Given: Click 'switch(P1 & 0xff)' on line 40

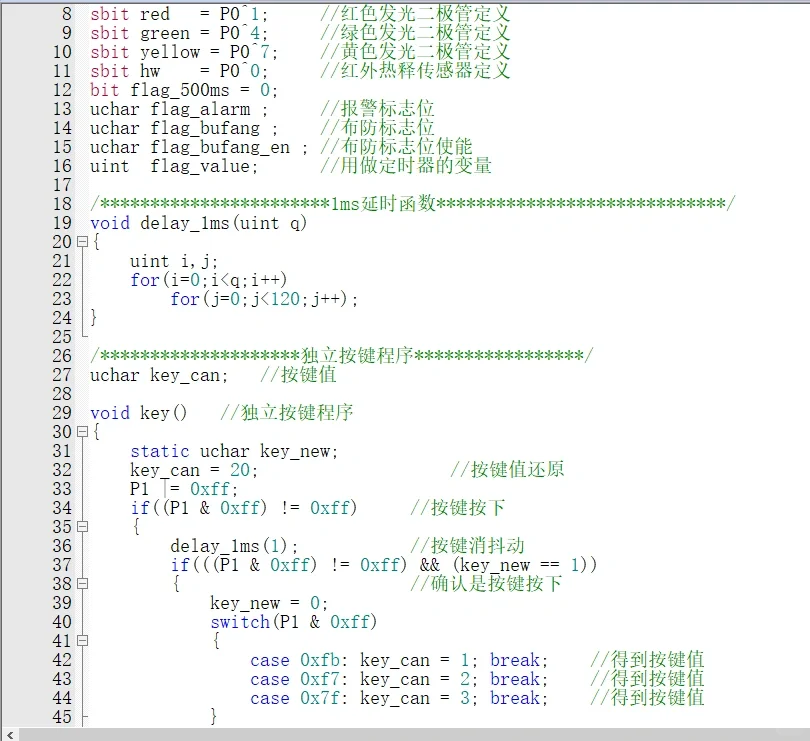Looking at the screenshot, I should pyautogui.click(x=293, y=622).
